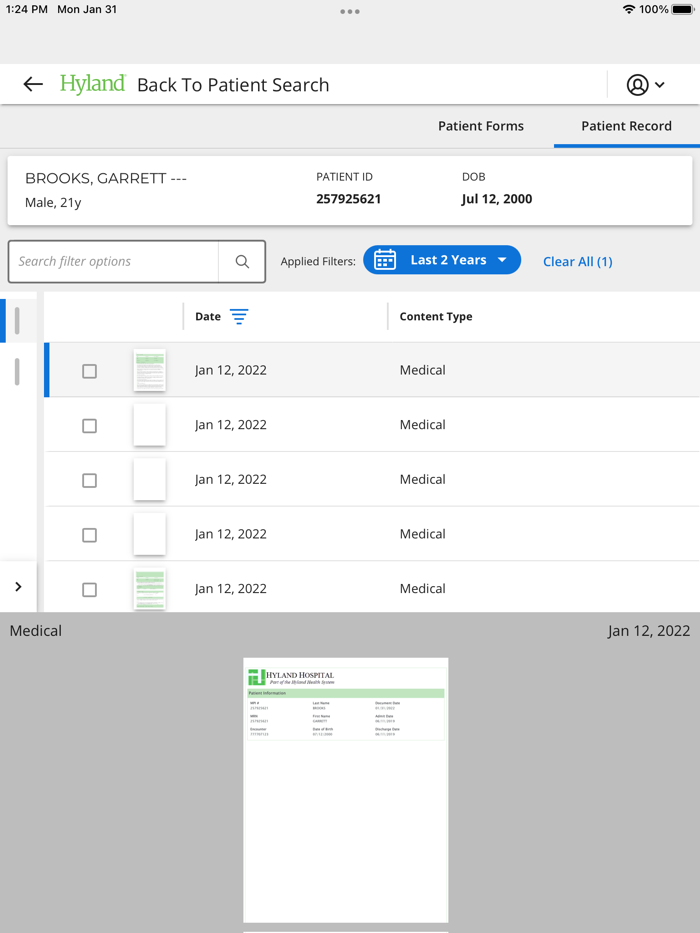Switch to the Patient Forms tab
700x933 pixels.
point(481,126)
